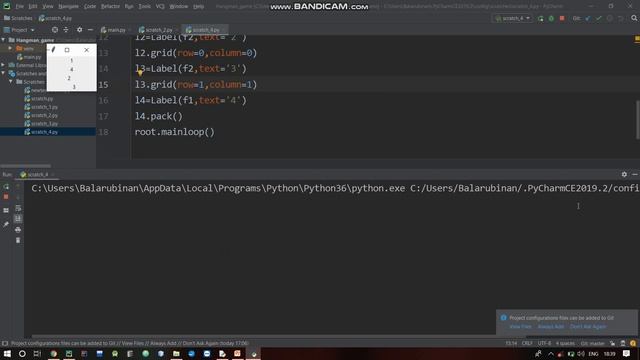Click the PyCharm taskbar icon
Image resolution: width=640 pixels, height=360 pixels.
click(69, 353)
